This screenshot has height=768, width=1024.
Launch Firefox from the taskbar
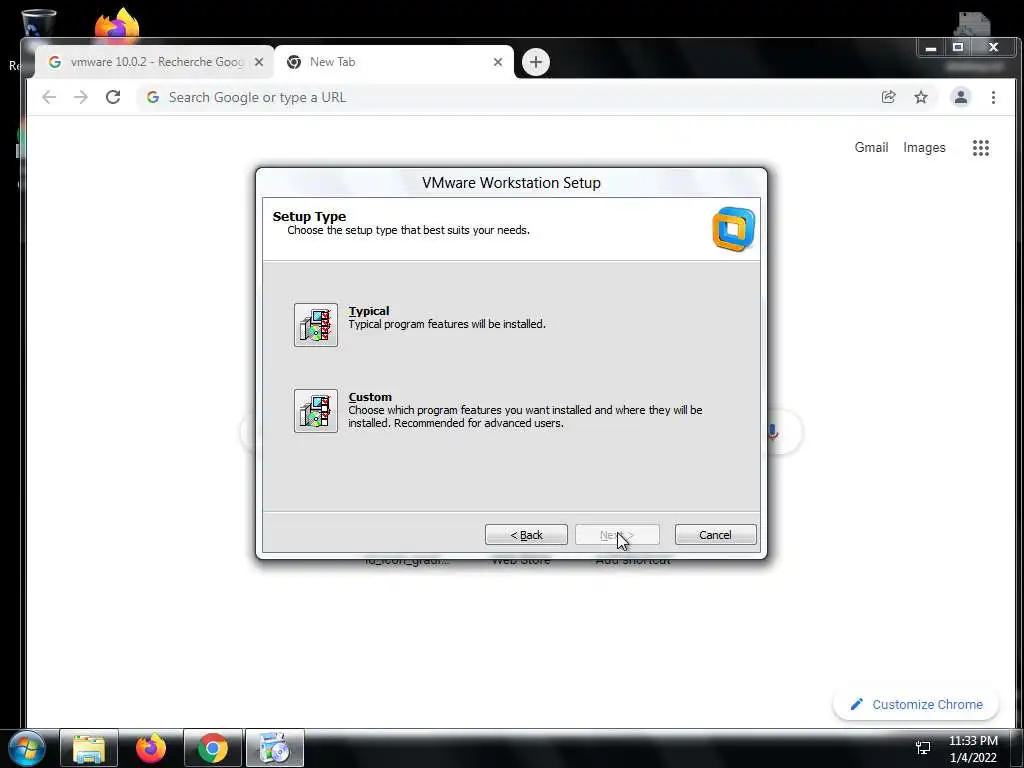click(x=151, y=748)
